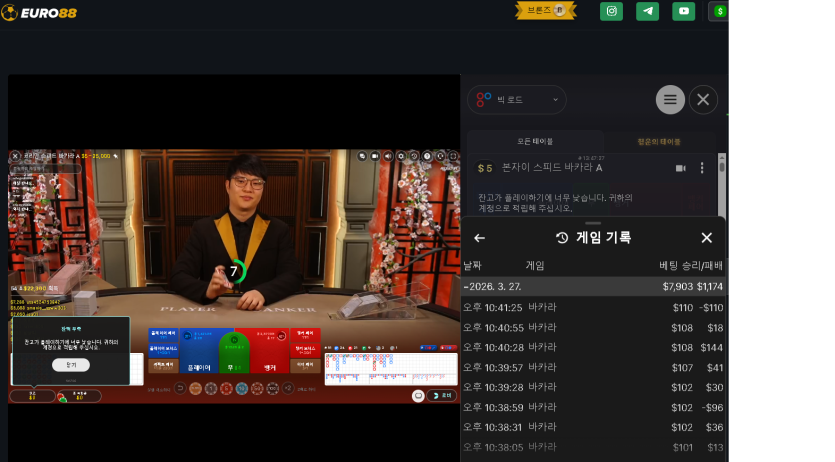The width and height of the screenshot is (835, 462).
Task: Toggle the video camera in game toolbar
Action: tap(375, 156)
